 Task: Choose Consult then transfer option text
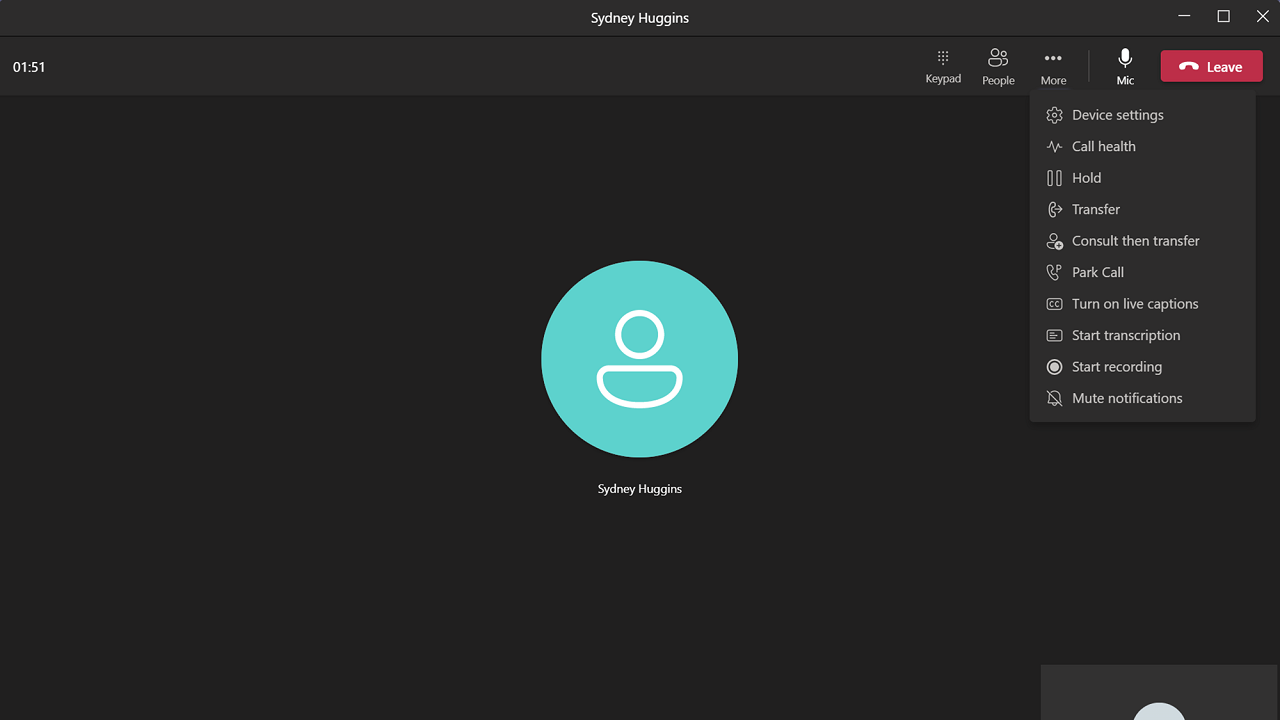pos(1136,241)
